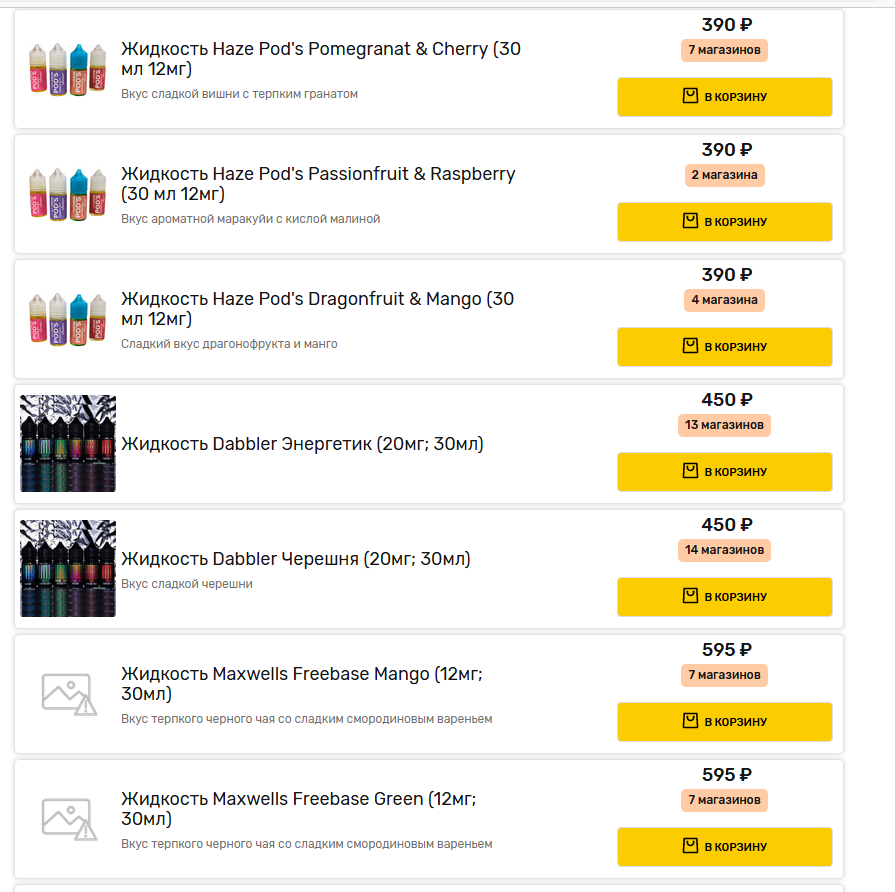Viewport: 895px width, 892px height.
Task: Open Haze Pod's Passionfruit & Raspberry thumbnail
Action: [68, 194]
